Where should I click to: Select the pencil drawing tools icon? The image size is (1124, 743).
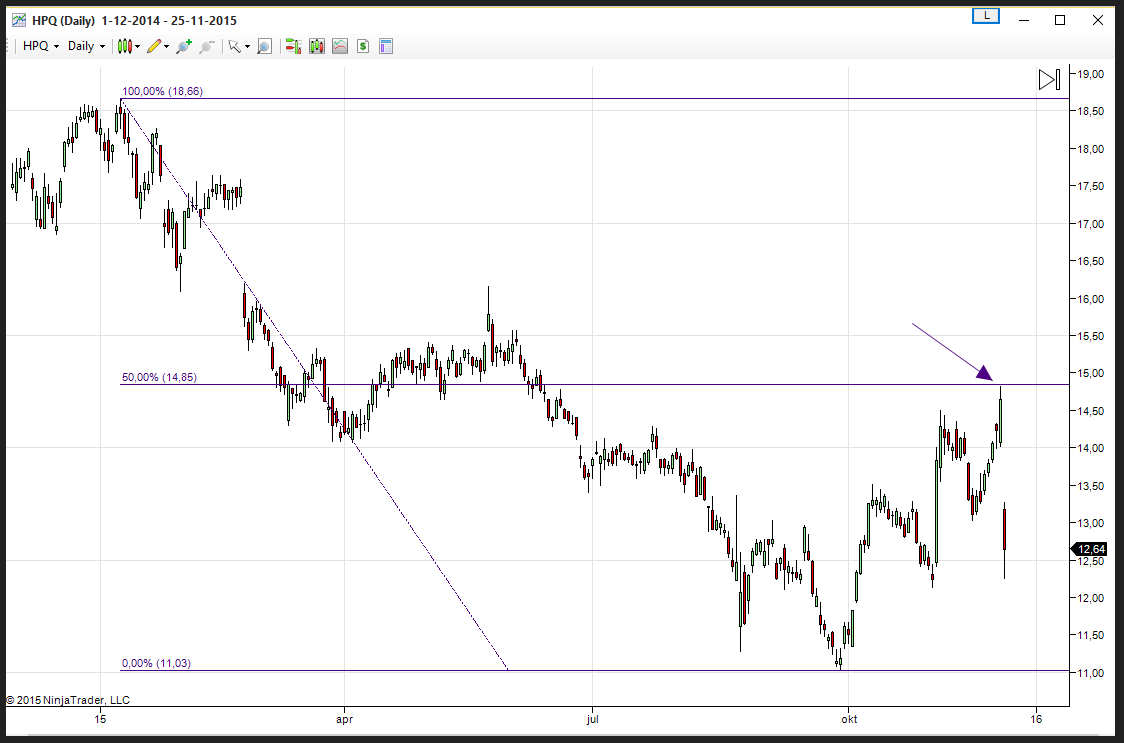153,46
